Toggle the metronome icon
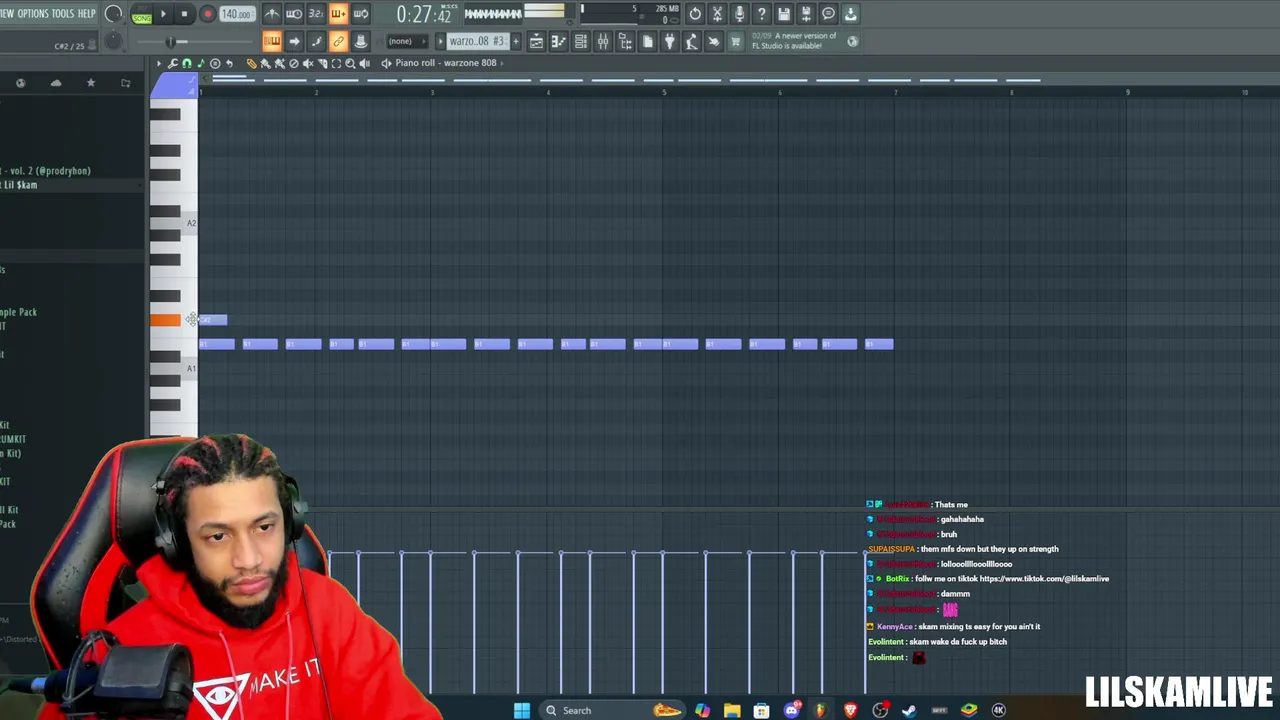Viewport: 1280px width, 720px height. point(271,14)
